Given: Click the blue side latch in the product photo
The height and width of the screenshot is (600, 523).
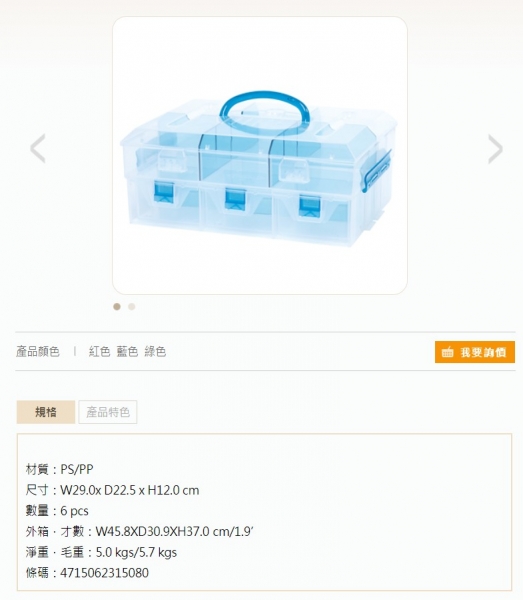Looking at the screenshot, I should point(376,171).
